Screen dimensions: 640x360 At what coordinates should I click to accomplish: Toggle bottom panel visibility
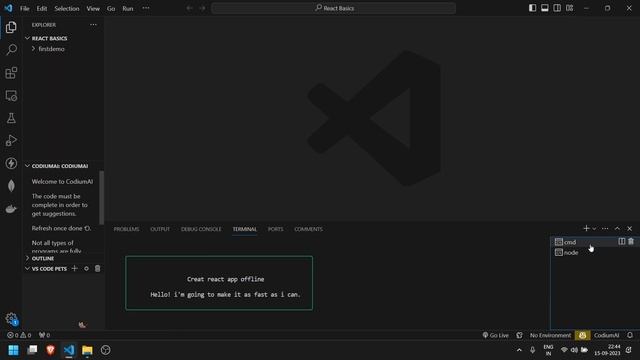544,8
